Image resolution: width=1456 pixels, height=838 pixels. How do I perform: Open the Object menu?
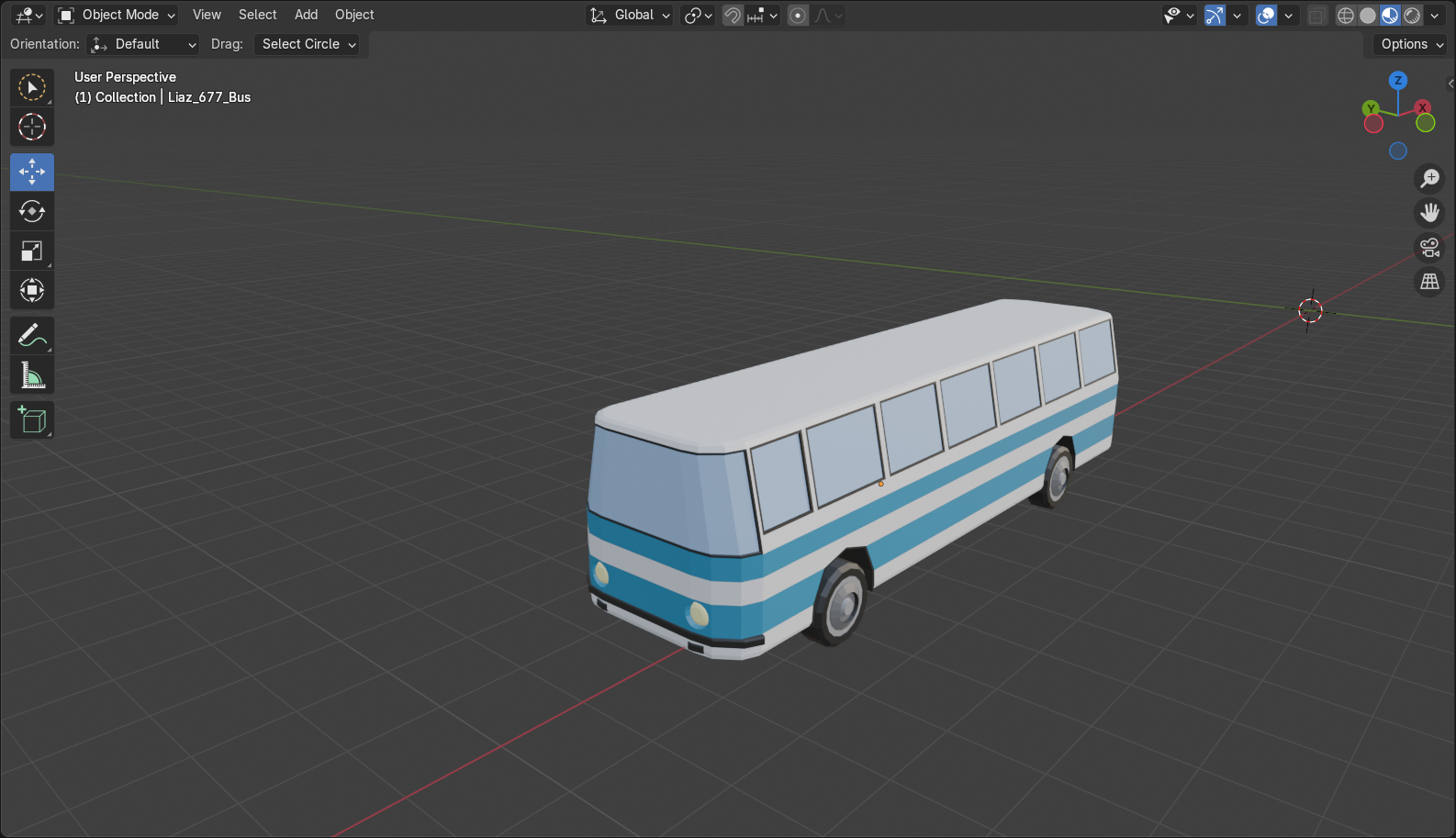click(354, 15)
